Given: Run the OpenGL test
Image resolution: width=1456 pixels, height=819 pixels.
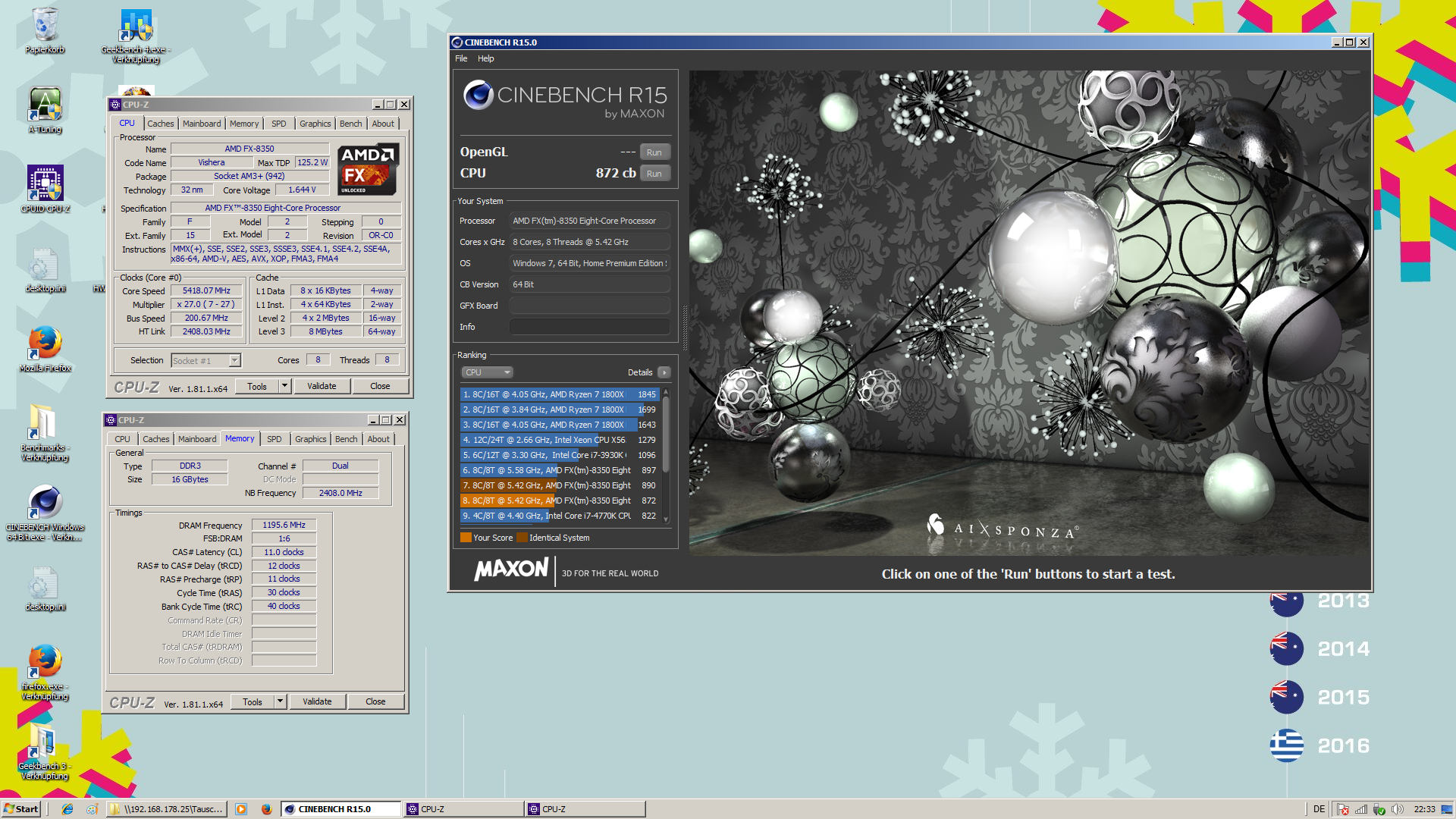Looking at the screenshot, I should click(654, 152).
